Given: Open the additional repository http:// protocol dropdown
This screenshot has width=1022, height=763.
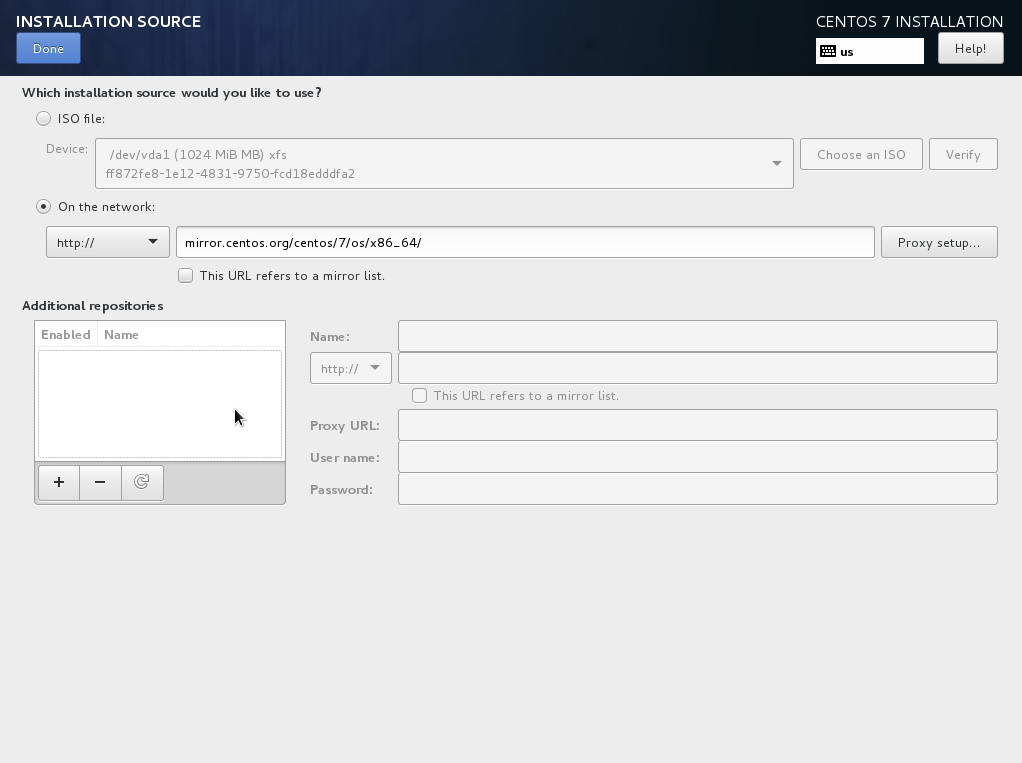Looking at the screenshot, I should tap(351, 368).
